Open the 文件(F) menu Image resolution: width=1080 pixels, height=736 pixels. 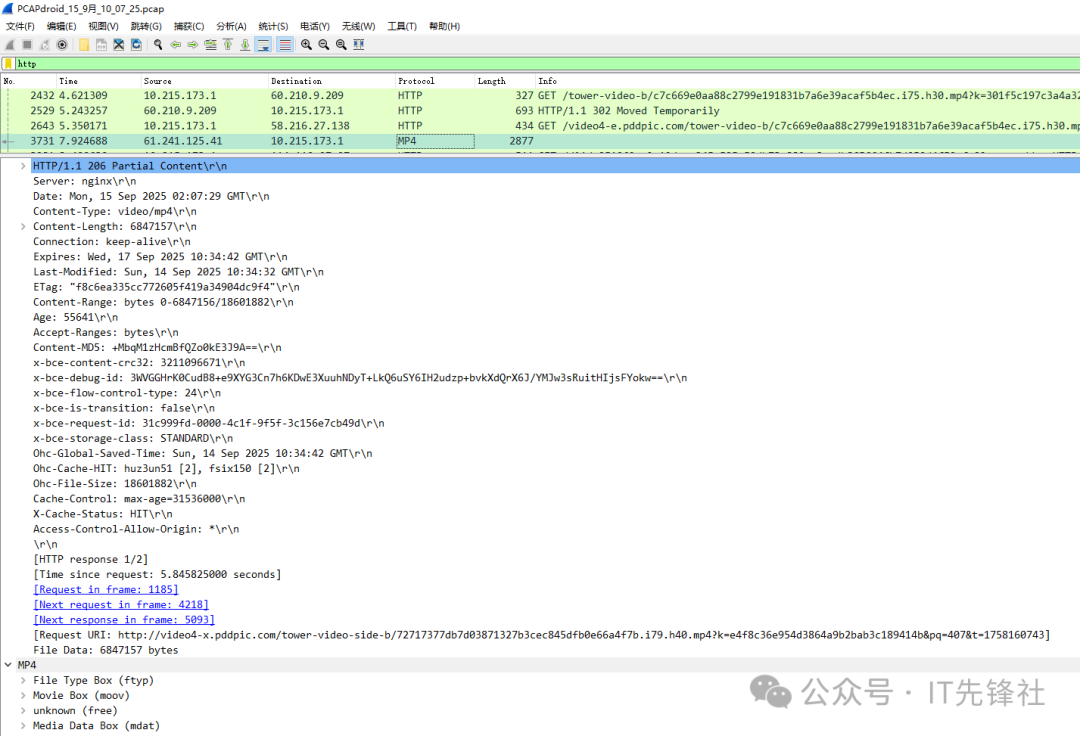pyautogui.click(x=20, y=26)
